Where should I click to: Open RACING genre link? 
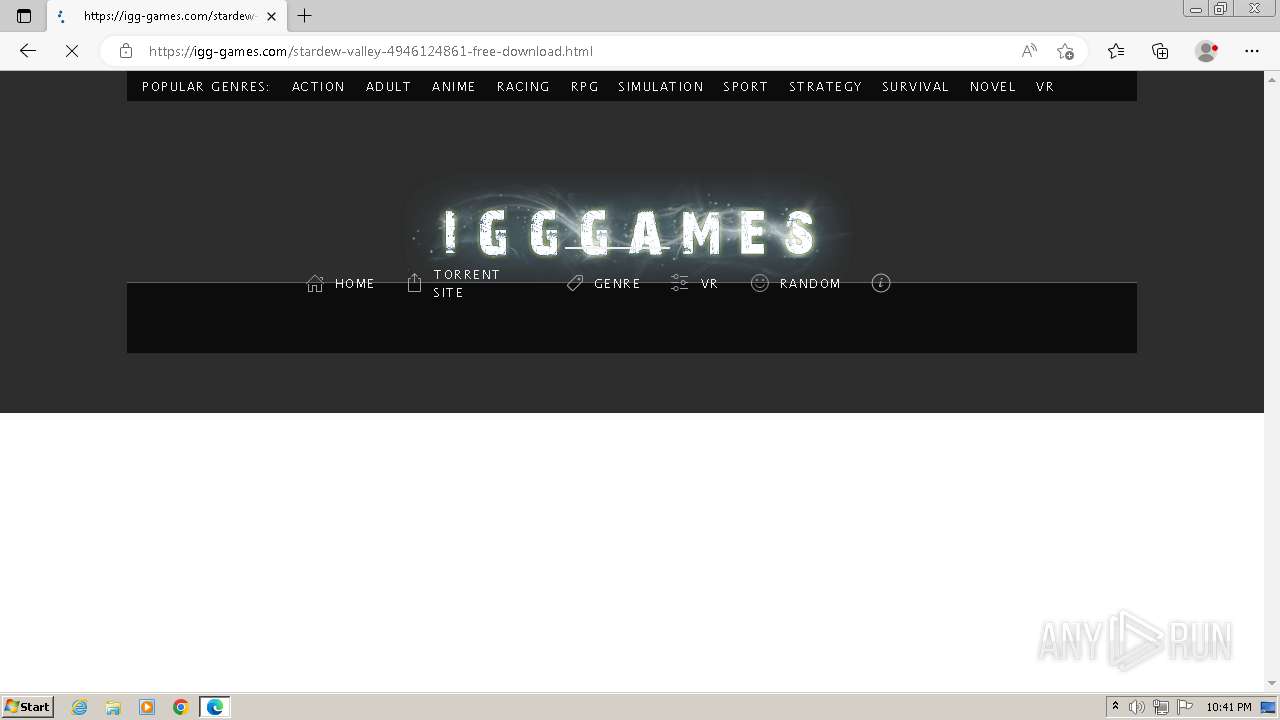[523, 87]
